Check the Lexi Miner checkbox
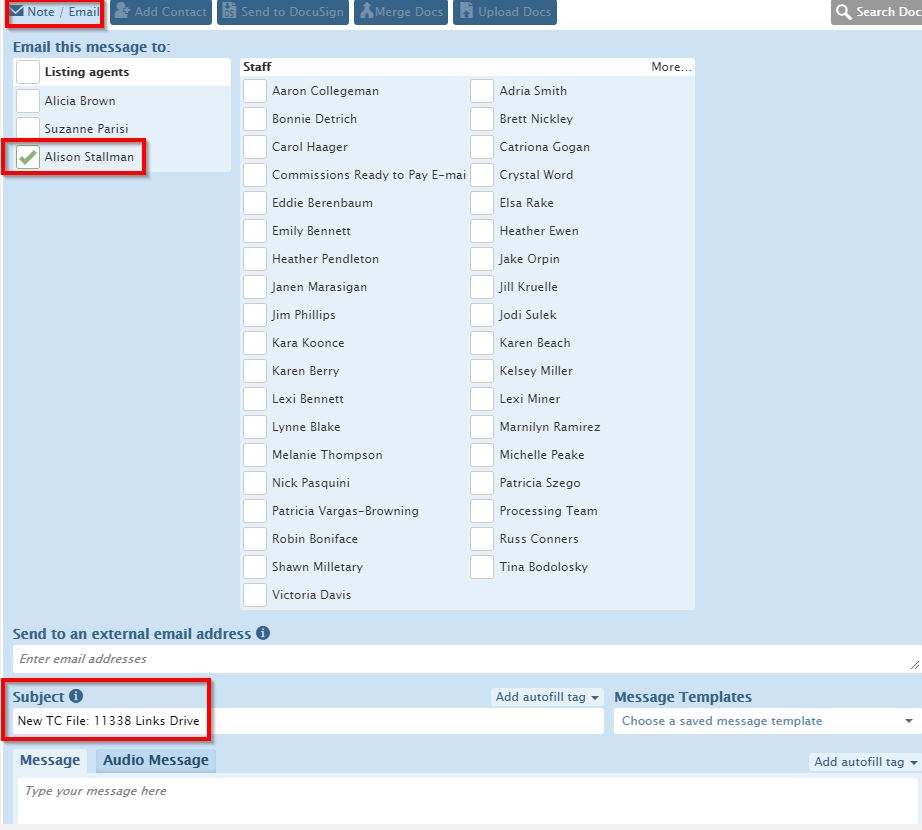 (482, 399)
